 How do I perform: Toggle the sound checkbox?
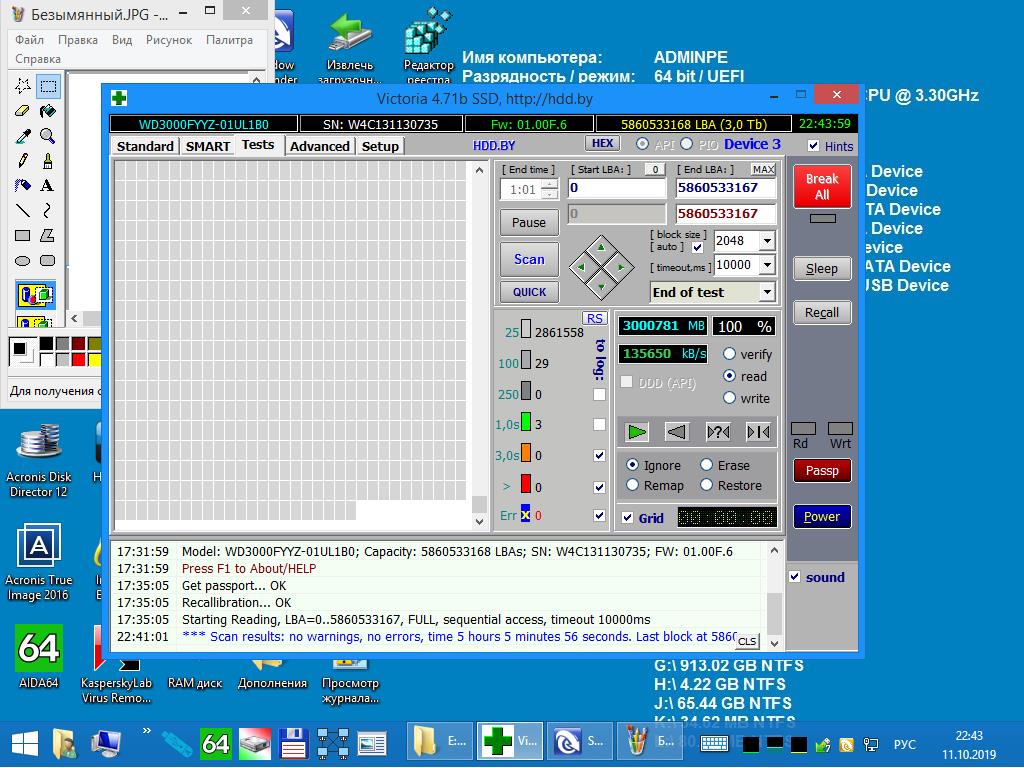pos(795,577)
